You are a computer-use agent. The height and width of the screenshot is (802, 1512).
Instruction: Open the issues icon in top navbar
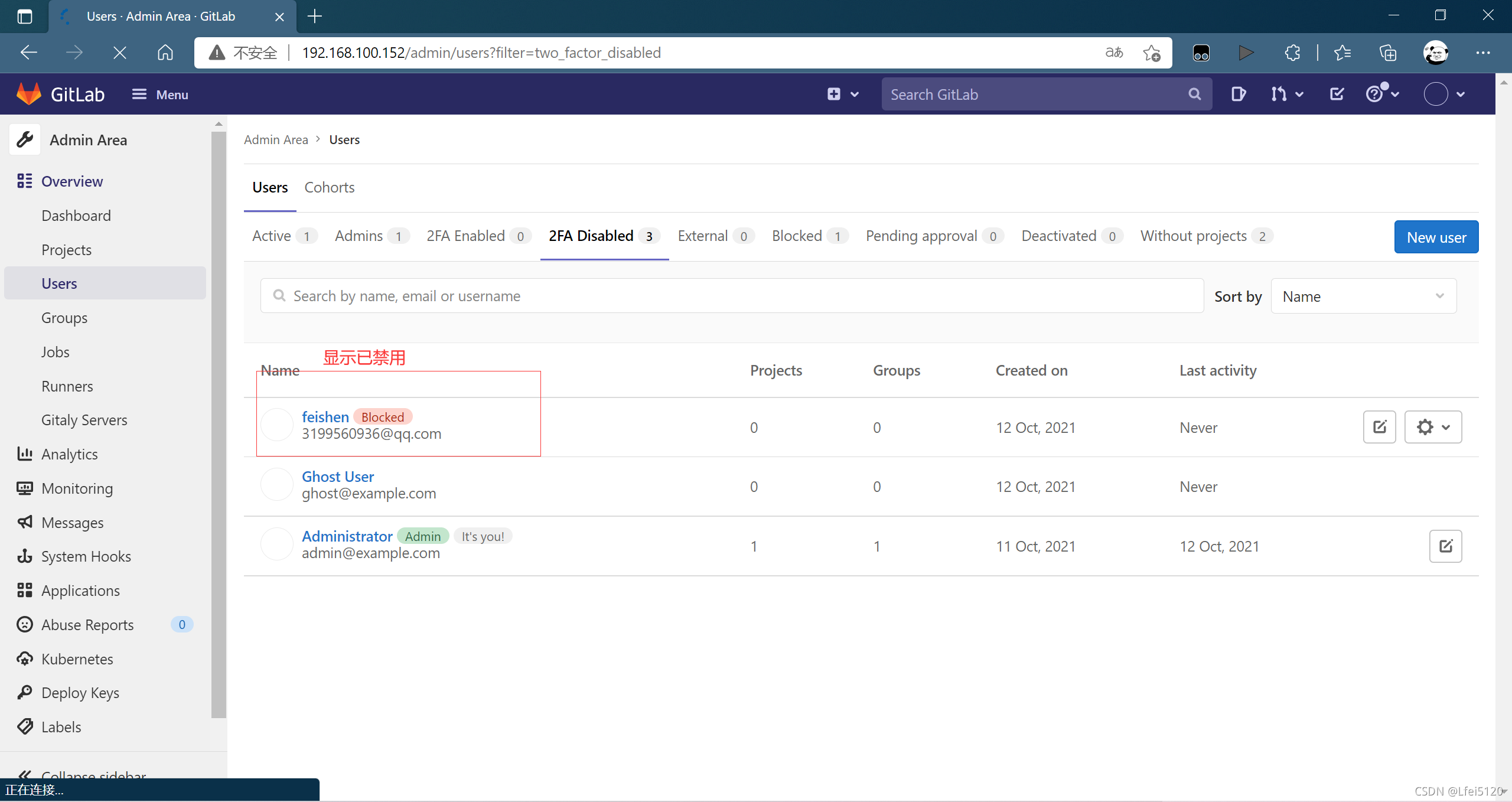click(1238, 94)
